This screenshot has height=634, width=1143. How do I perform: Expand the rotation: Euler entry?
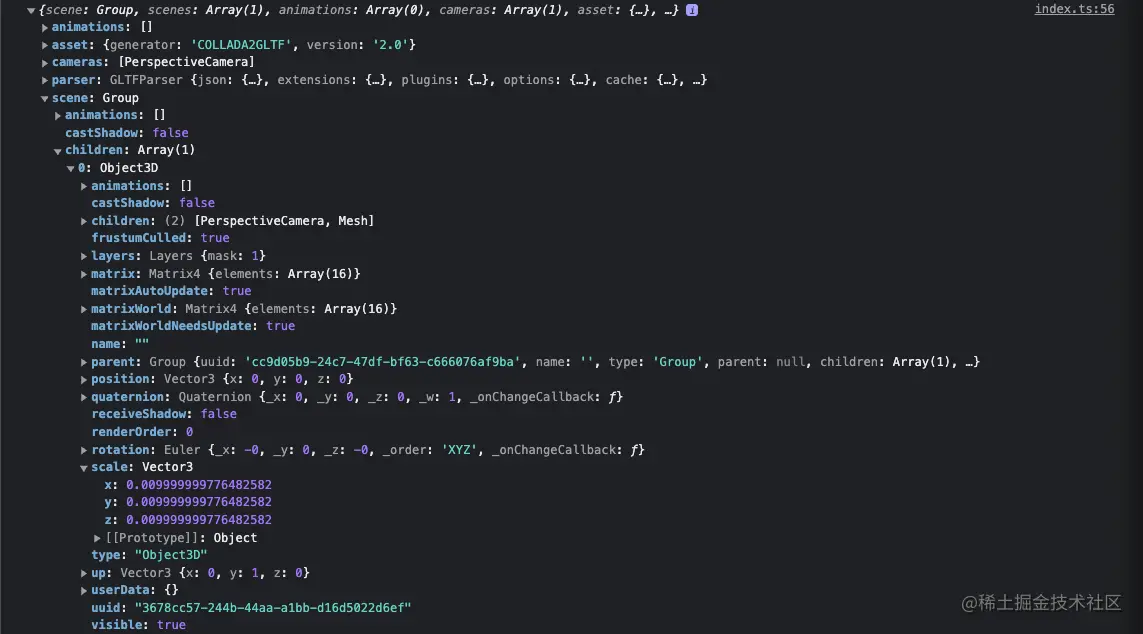[x=84, y=450]
